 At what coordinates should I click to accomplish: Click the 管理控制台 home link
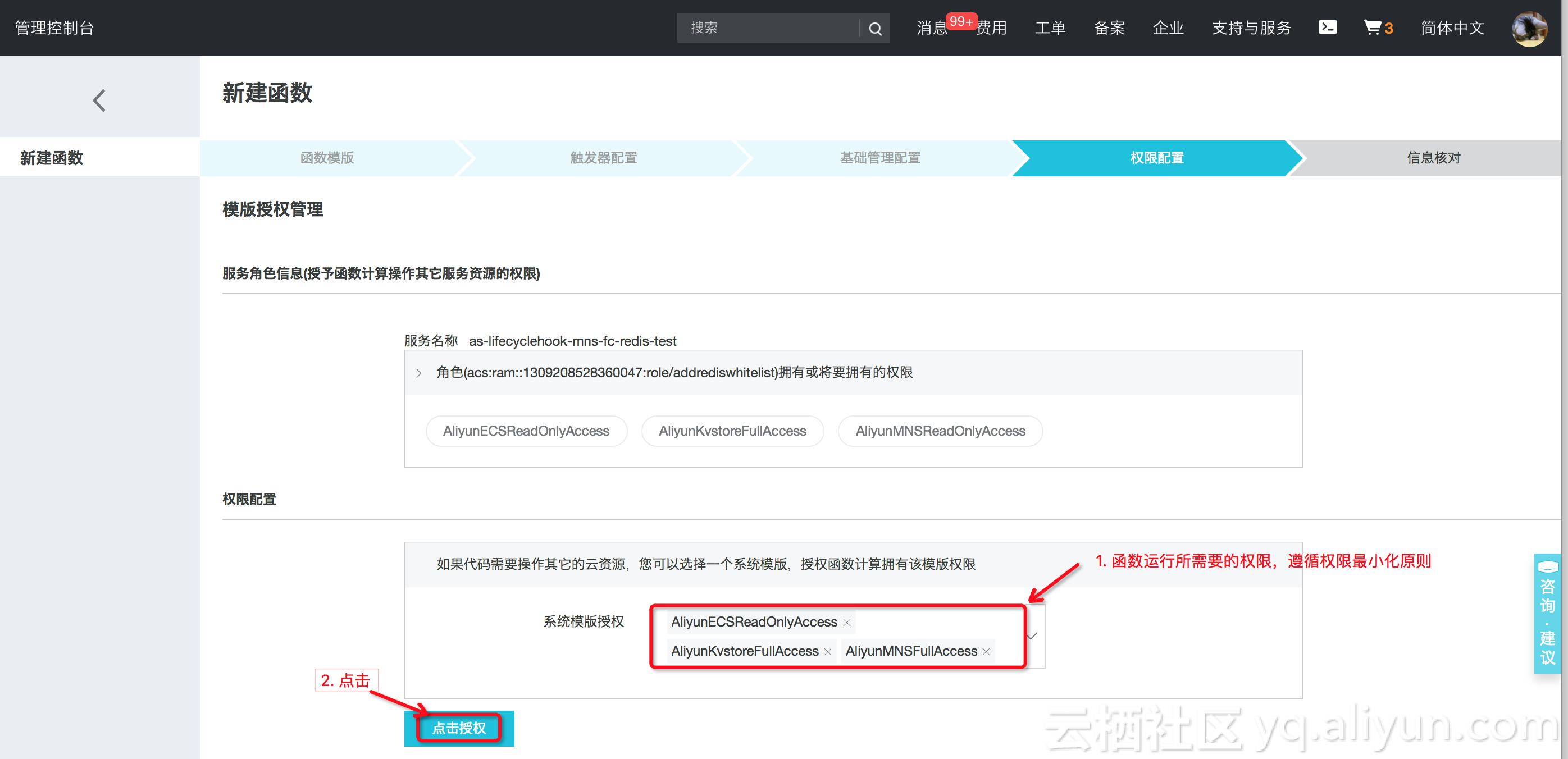pyautogui.click(x=54, y=28)
